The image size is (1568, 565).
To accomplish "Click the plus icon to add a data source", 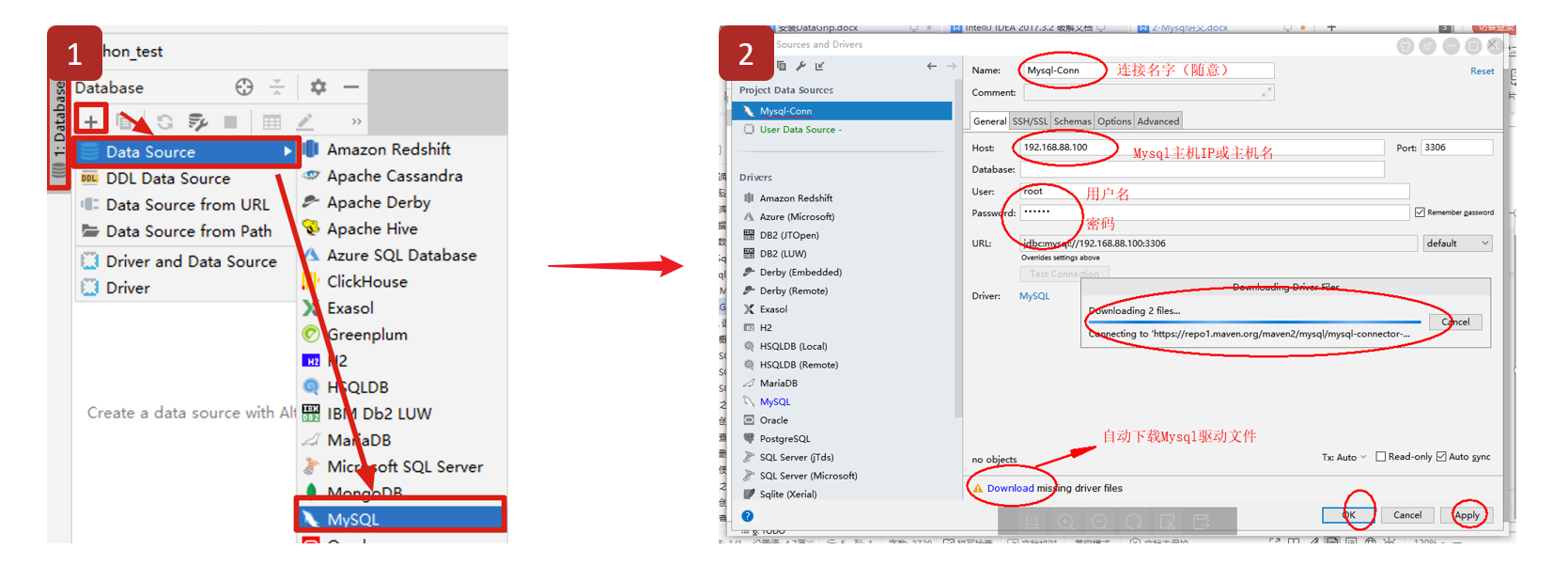I will [91, 121].
